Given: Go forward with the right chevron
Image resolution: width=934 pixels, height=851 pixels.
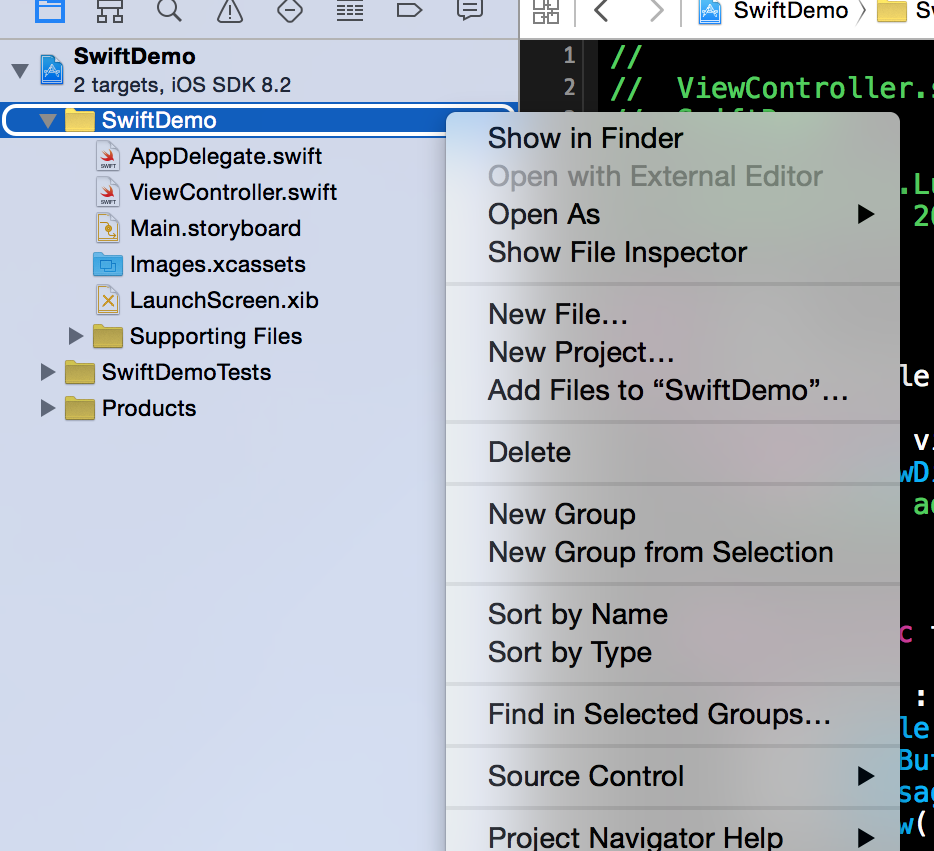Looking at the screenshot, I should (x=656, y=11).
